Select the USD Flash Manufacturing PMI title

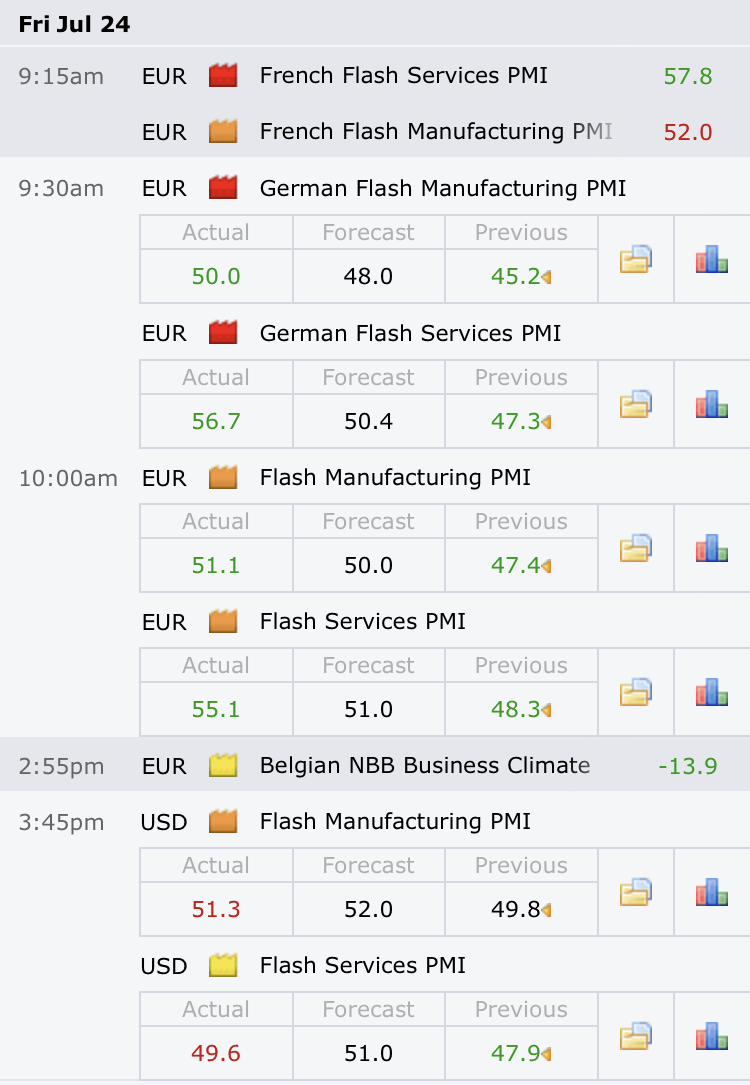(395, 821)
